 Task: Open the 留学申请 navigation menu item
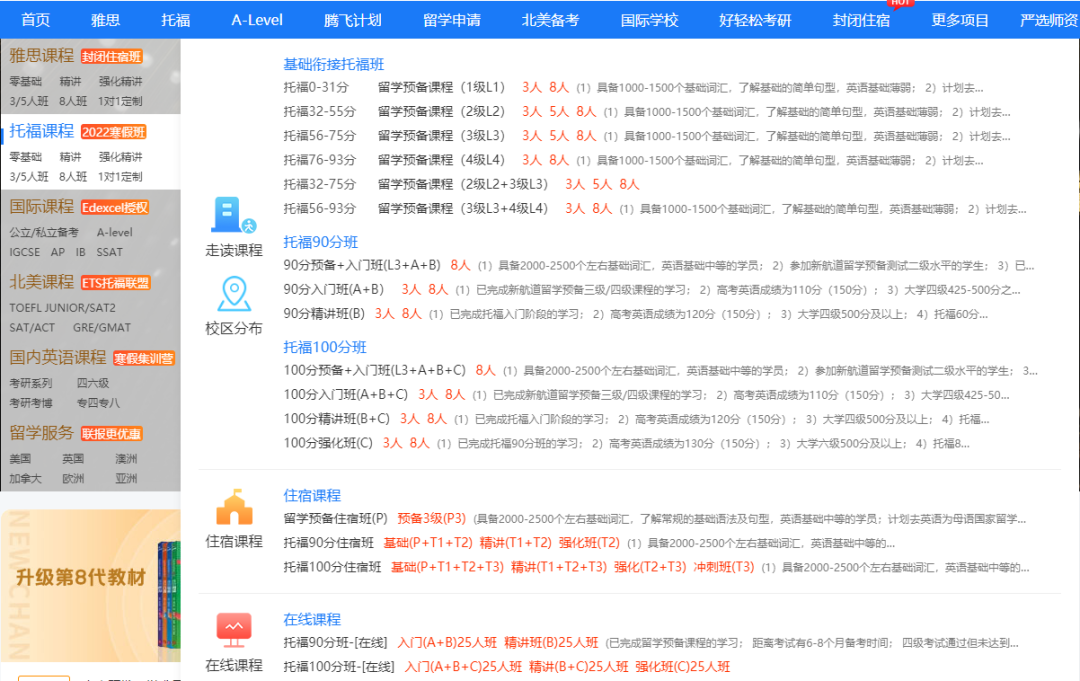pos(451,20)
